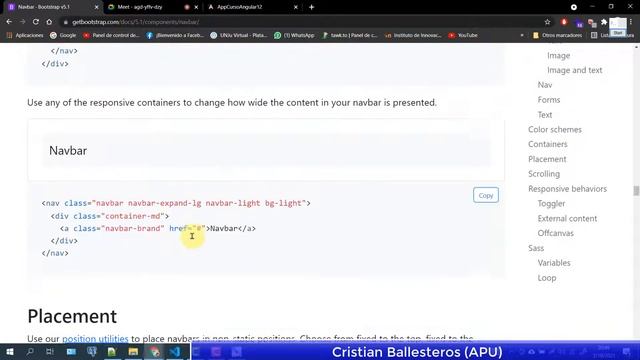Click the browser forward arrow
Image resolution: width=640 pixels, height=360 pixels.
point(22,22)
